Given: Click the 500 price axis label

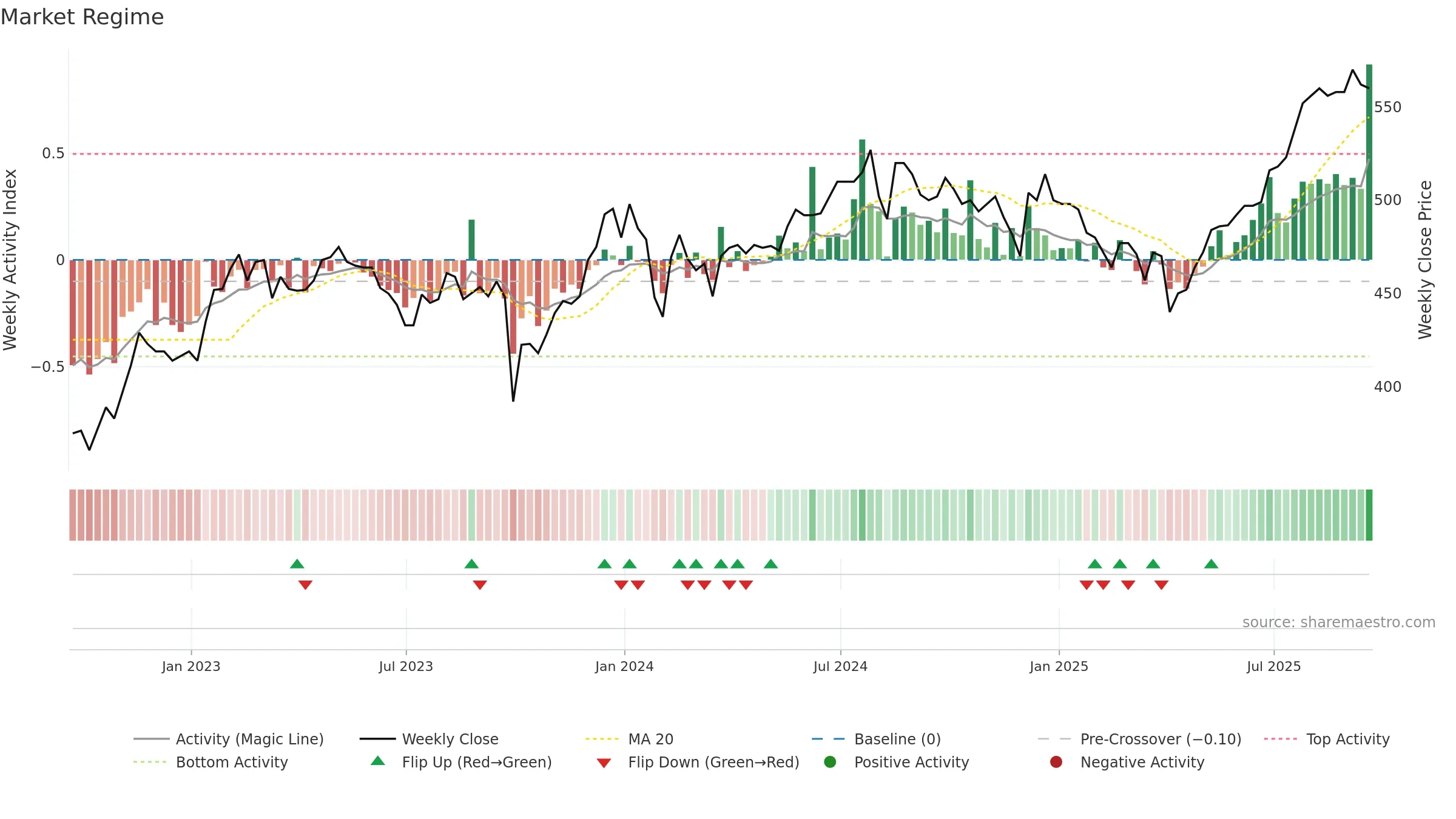Looking at the screenshot, I should [1388, 200].
